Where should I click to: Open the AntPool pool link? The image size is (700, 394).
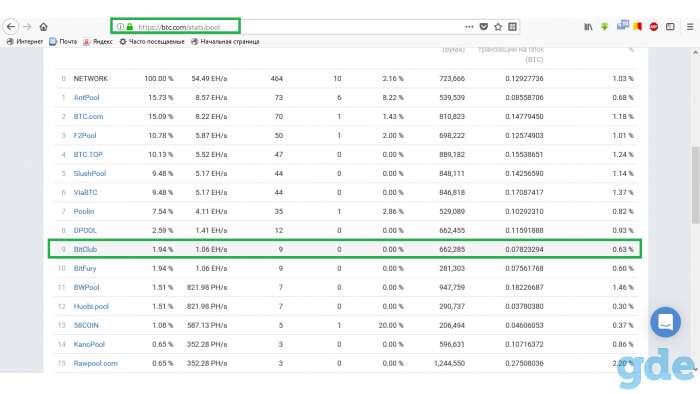pyautogui.click(x=86, y=97)
